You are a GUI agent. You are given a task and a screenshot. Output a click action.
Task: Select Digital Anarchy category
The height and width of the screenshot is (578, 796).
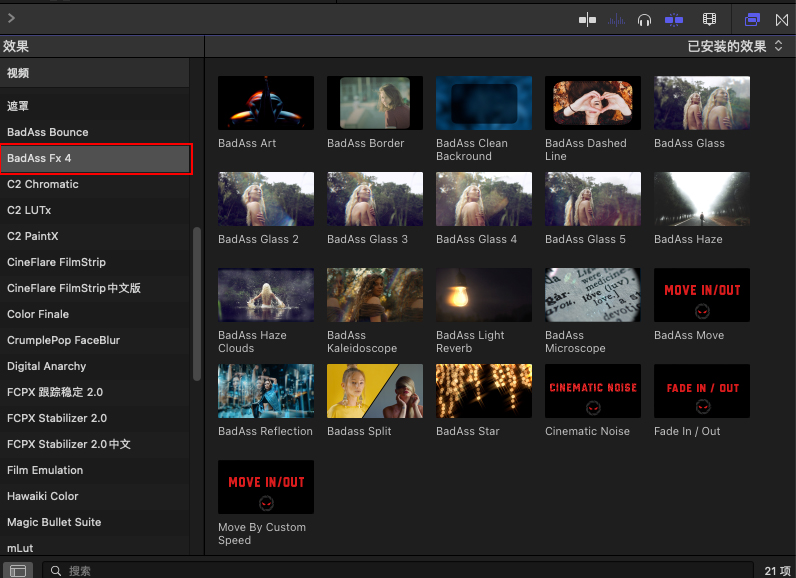94,366
